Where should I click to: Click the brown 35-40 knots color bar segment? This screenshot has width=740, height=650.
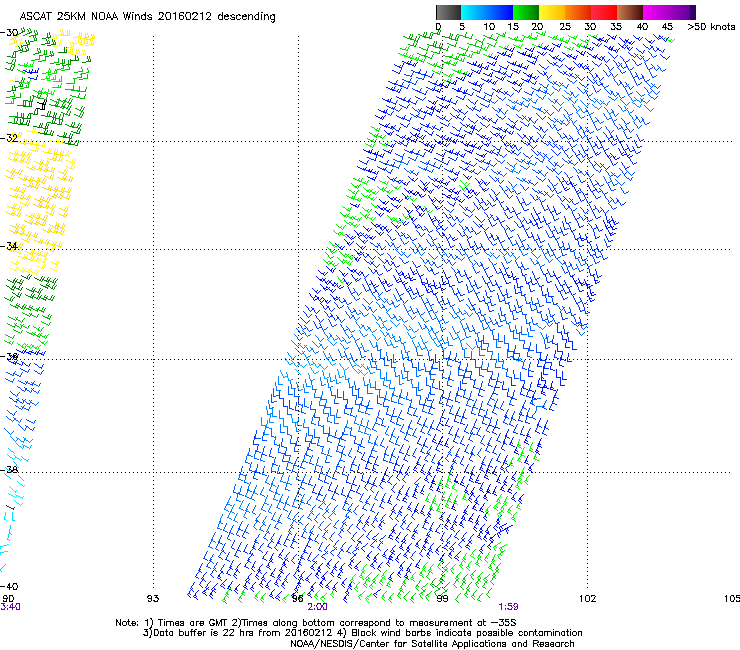point(630,12)
